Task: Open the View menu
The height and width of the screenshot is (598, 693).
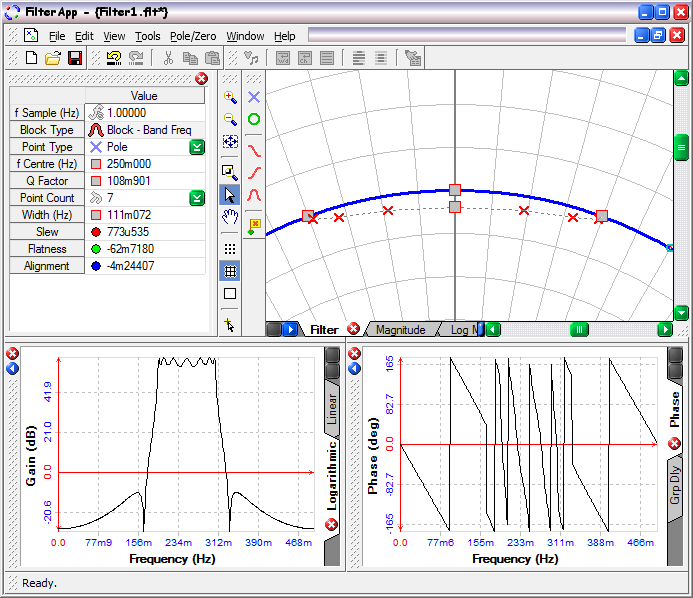Action: click(x=114, y=36)
